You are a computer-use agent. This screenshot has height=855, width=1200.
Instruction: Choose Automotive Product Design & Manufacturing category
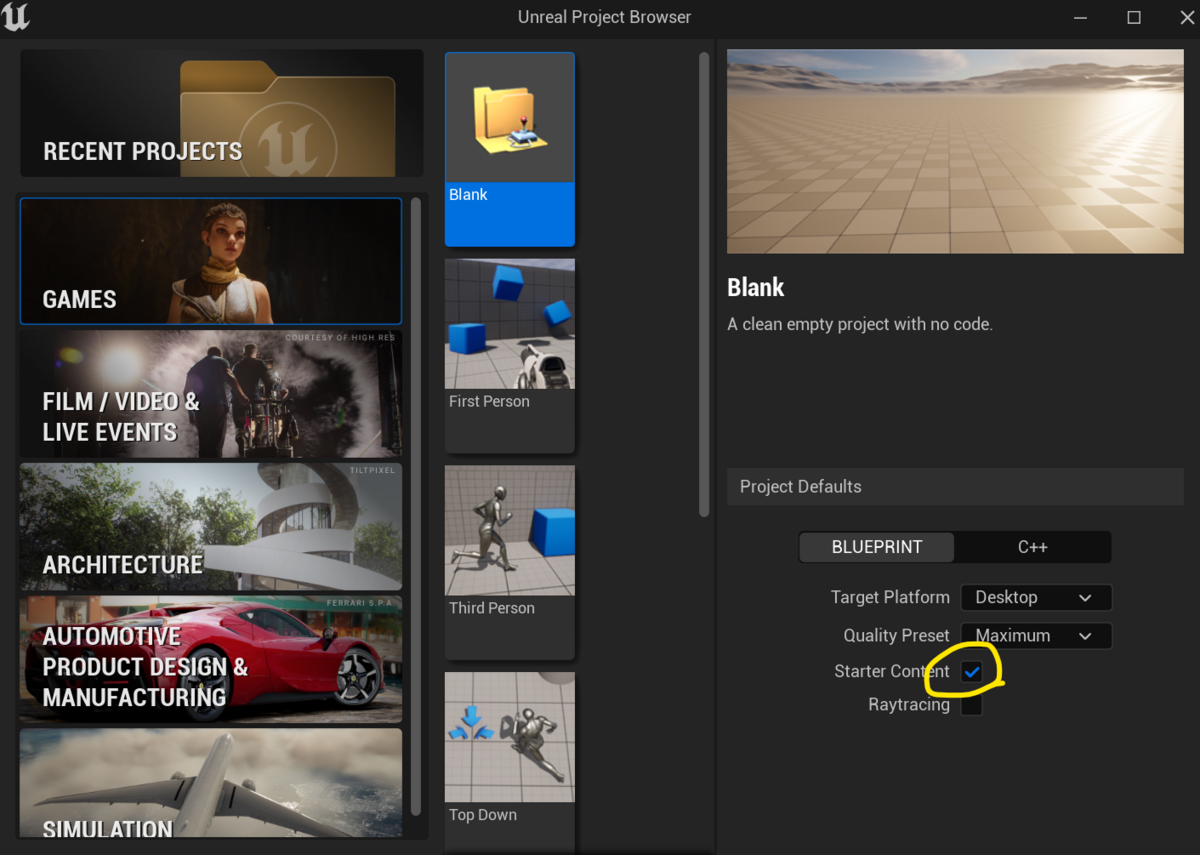211,659
